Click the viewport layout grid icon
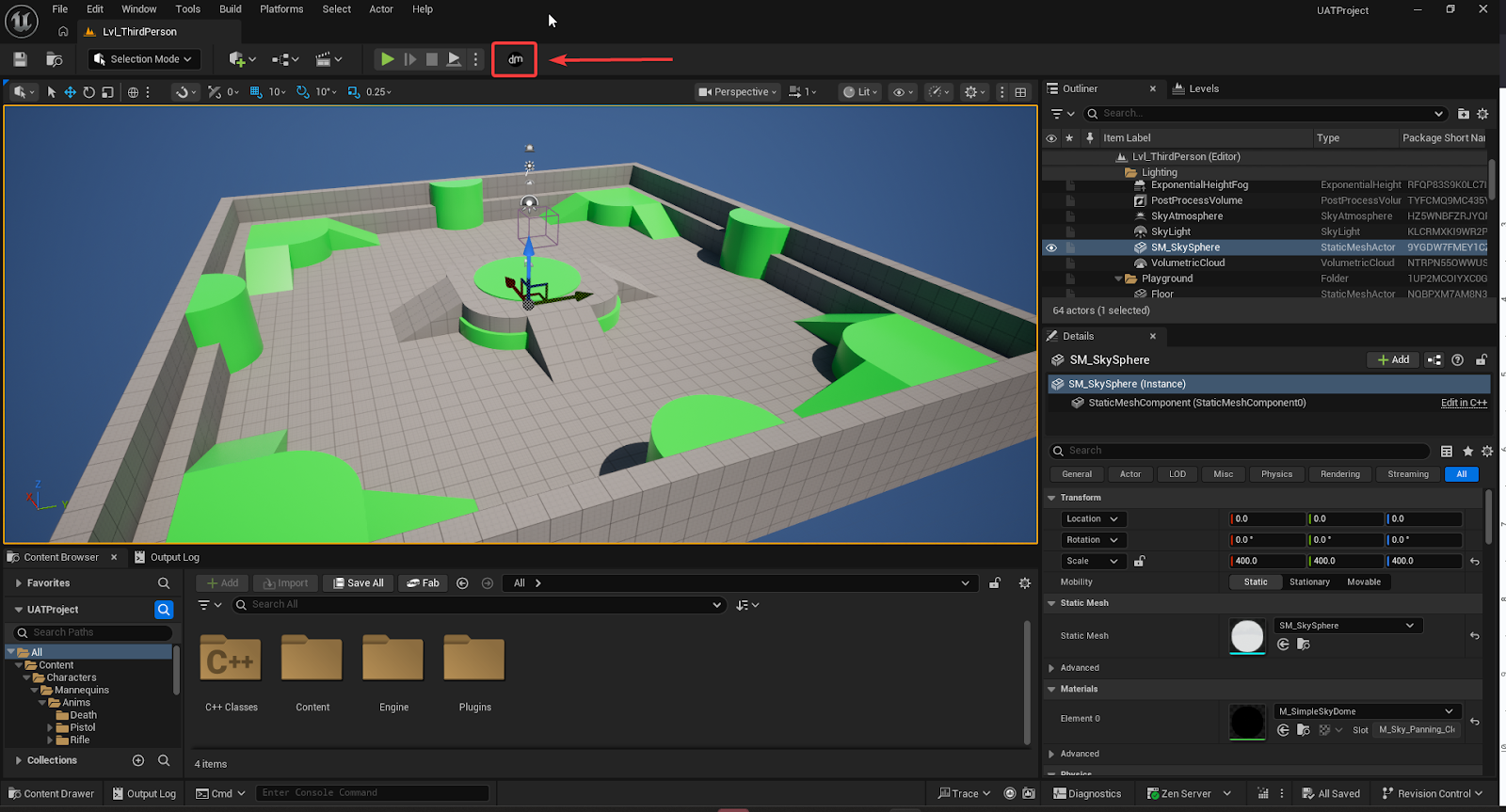The height and width of the screenshot is (812, 1506). coord(1020,92)
